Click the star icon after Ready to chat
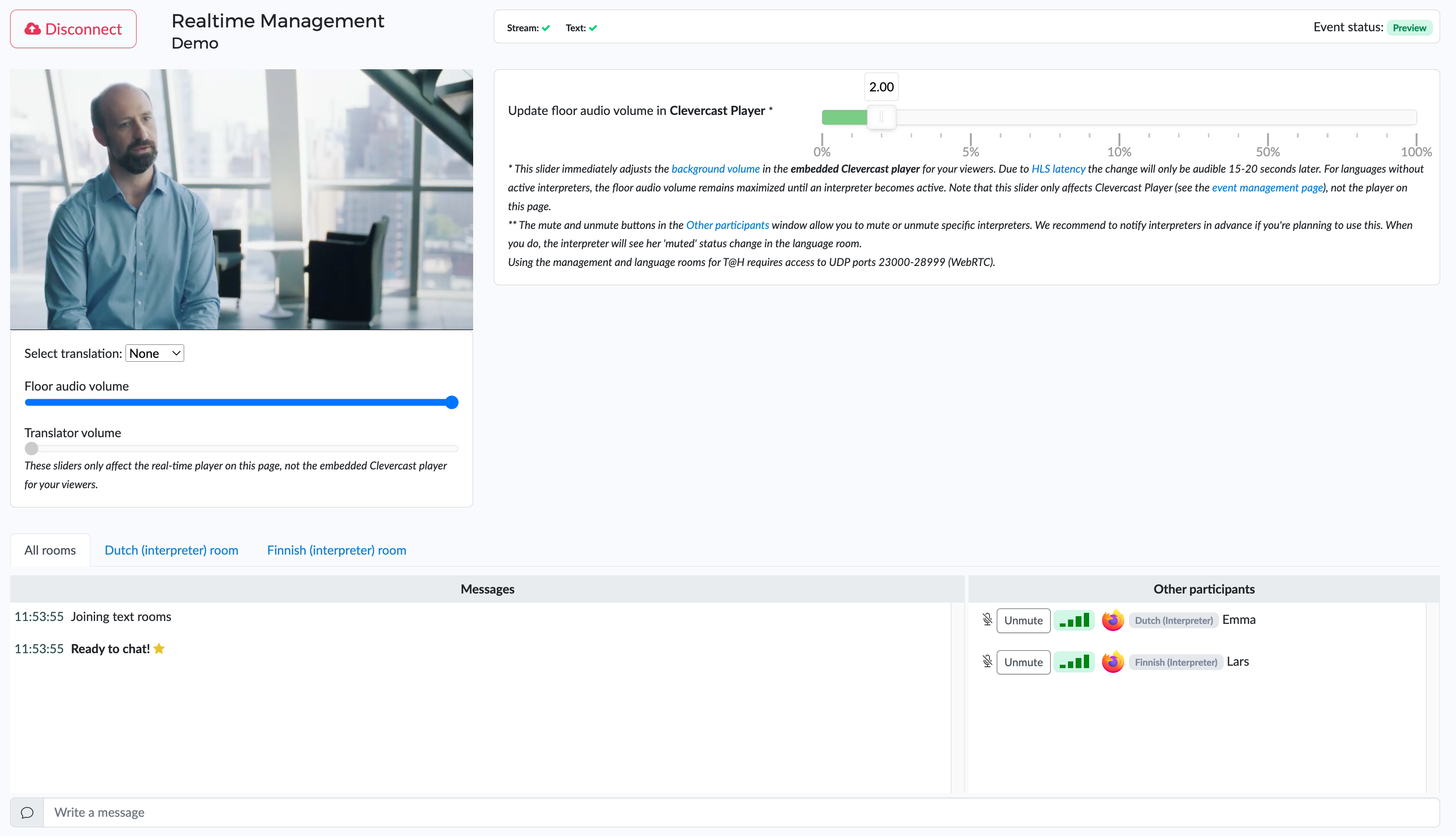The width and height of the screenshot is (1456, 836). (159, 648)
